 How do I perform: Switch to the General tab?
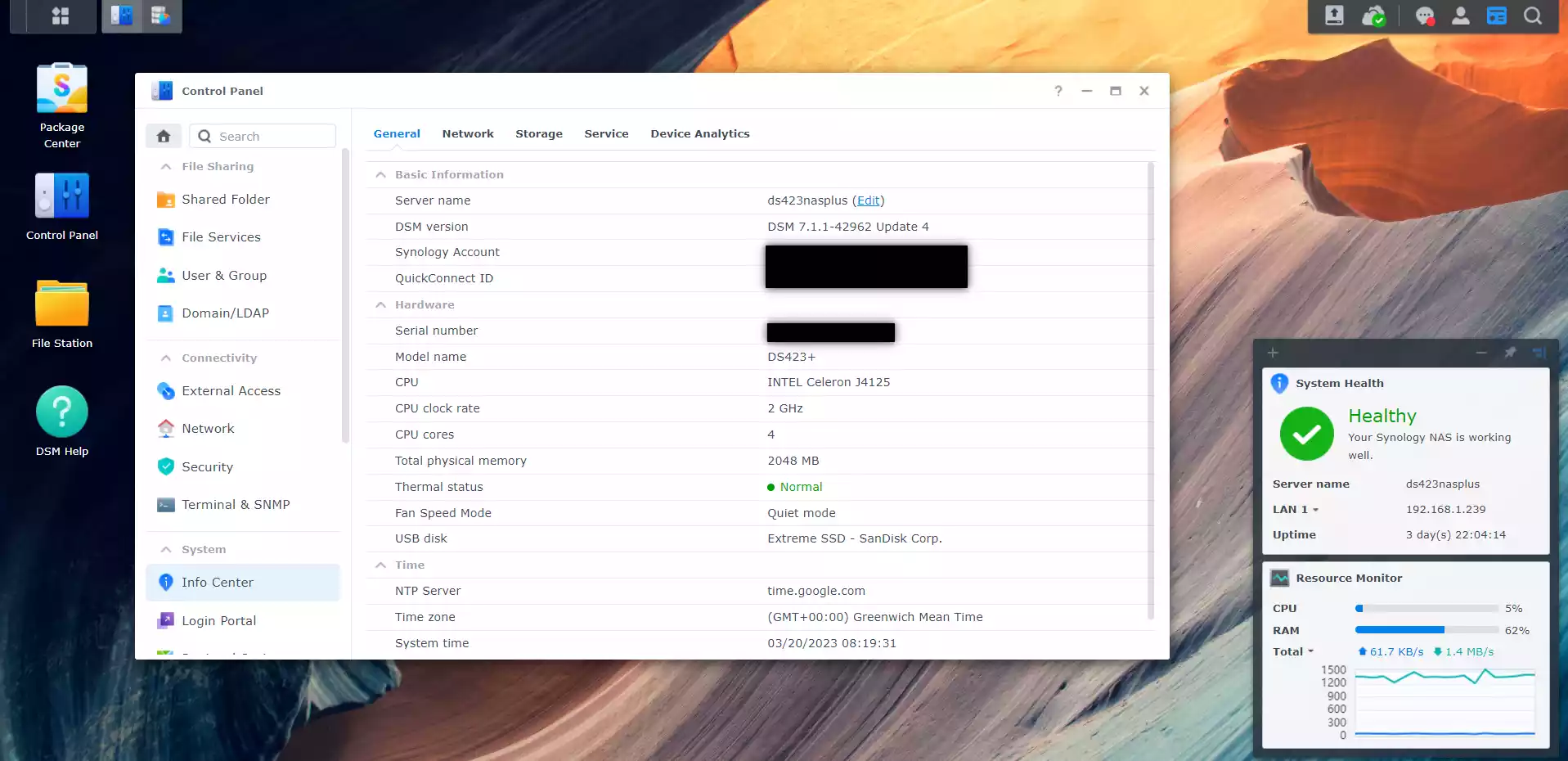(397, 133)
